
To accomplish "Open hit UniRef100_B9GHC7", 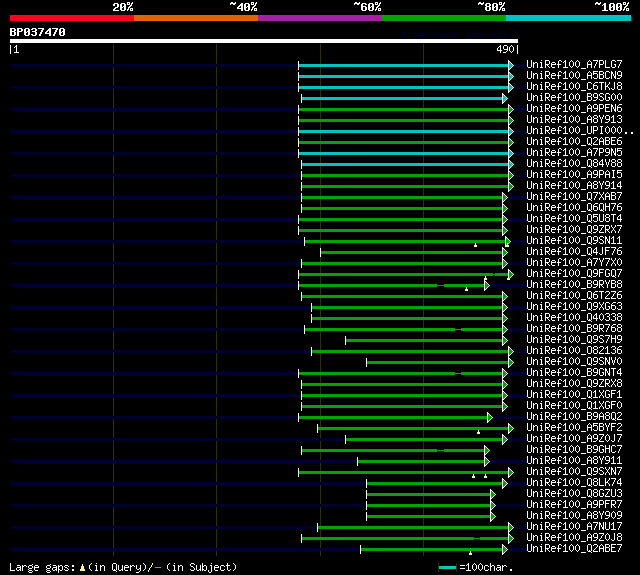I will (x=574, y=450).
